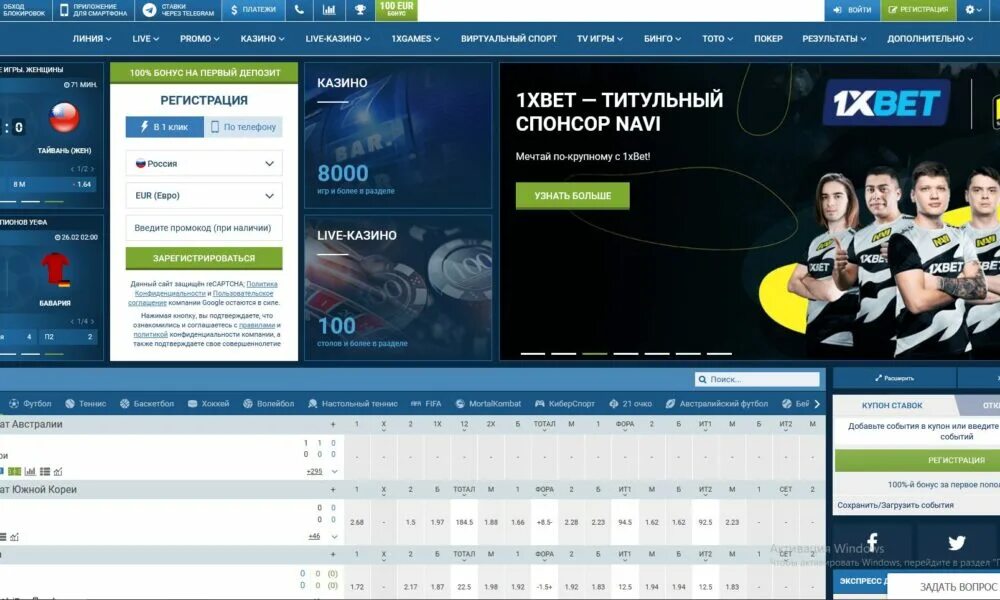Open the ОБХОД БЛОКИРОВОК link
Image resolution: width=1000 pixels, height=600 pixels.
tap(25, 10)
